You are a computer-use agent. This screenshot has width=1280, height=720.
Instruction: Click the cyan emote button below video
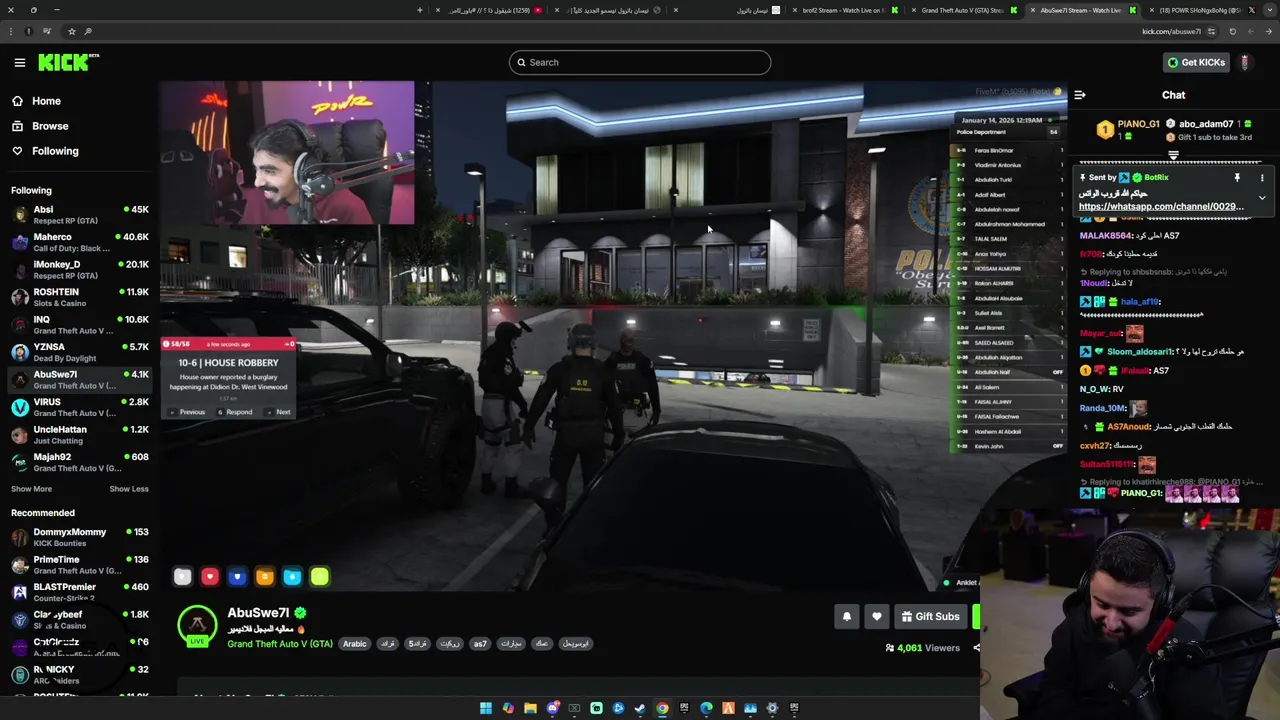pyautogui.click(x=292, y=576)
